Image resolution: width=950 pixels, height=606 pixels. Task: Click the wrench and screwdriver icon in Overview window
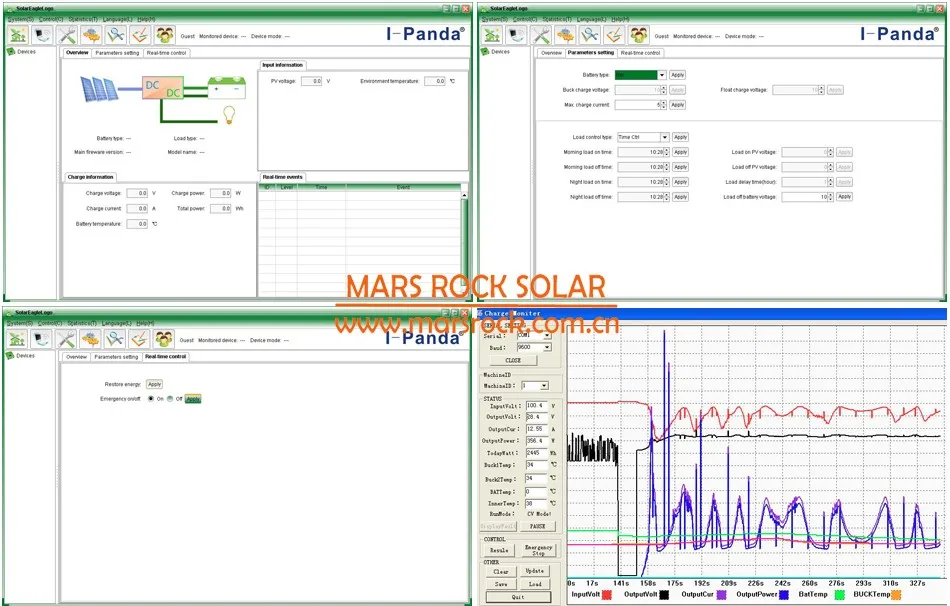click(67, 35)
